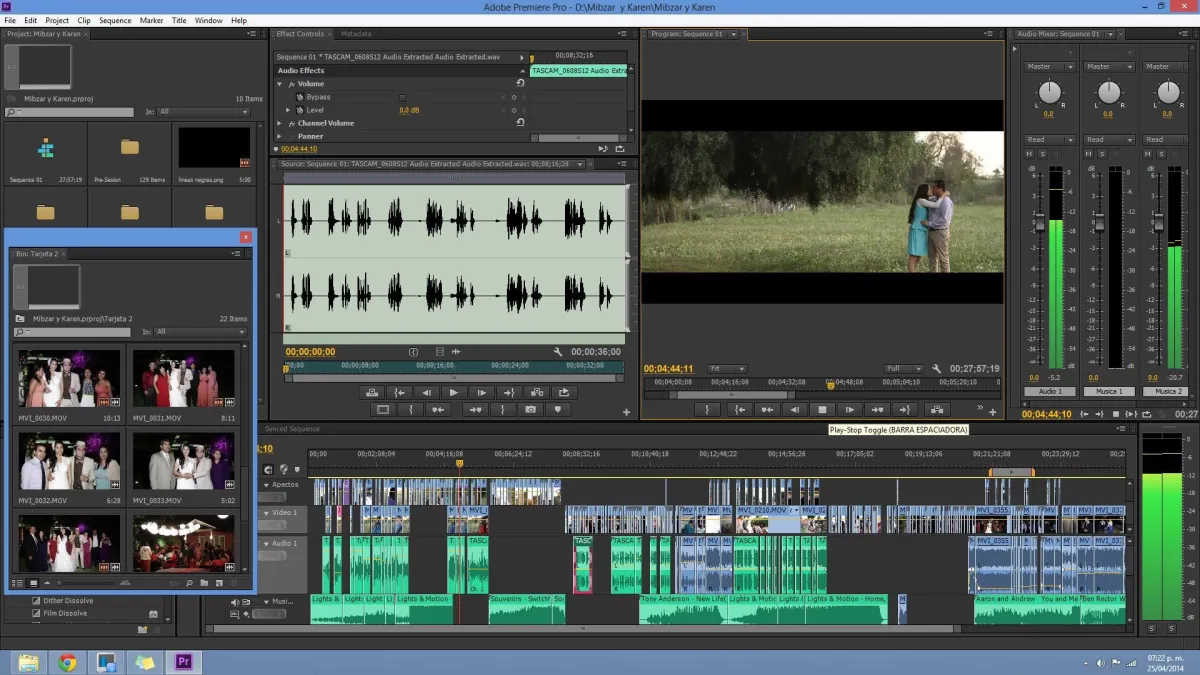Solo the Audio 1 mixer channel

point(1042,154)
